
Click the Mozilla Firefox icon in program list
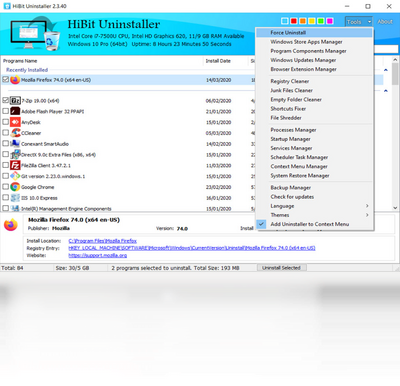pyautogui.click(x=15, y=80)
